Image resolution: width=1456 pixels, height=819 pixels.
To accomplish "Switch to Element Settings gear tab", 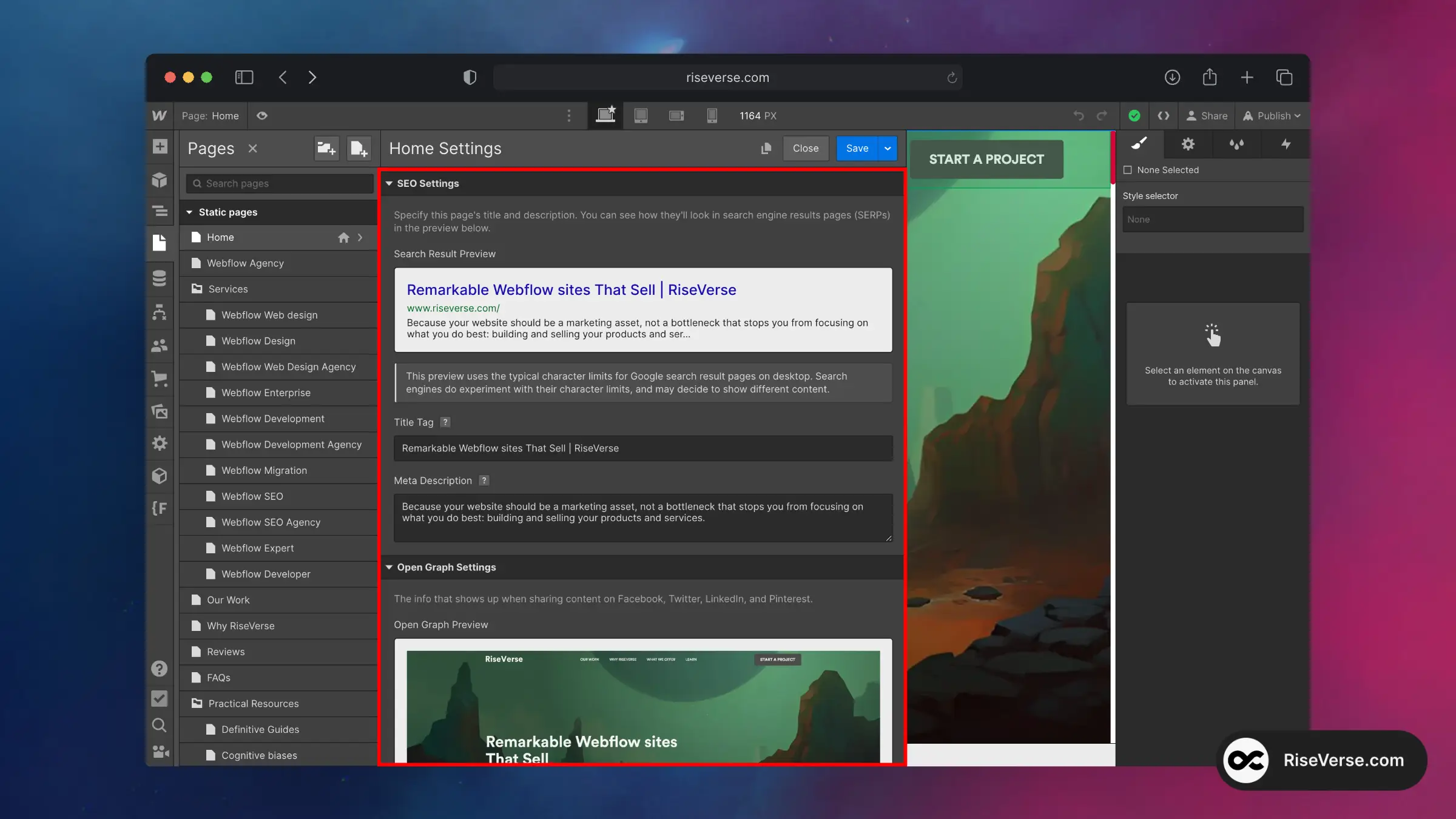I will (1188, 144).
